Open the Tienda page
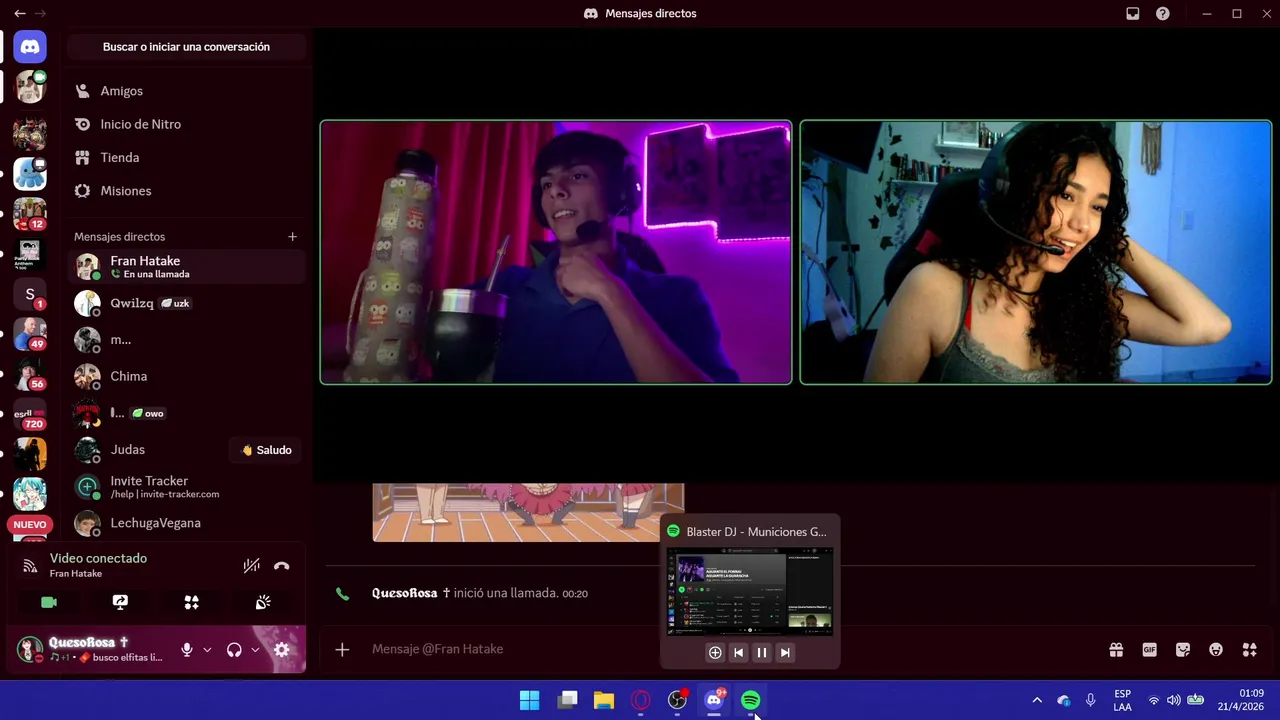Screen dimensions: 1280x720 pos(186,157)
